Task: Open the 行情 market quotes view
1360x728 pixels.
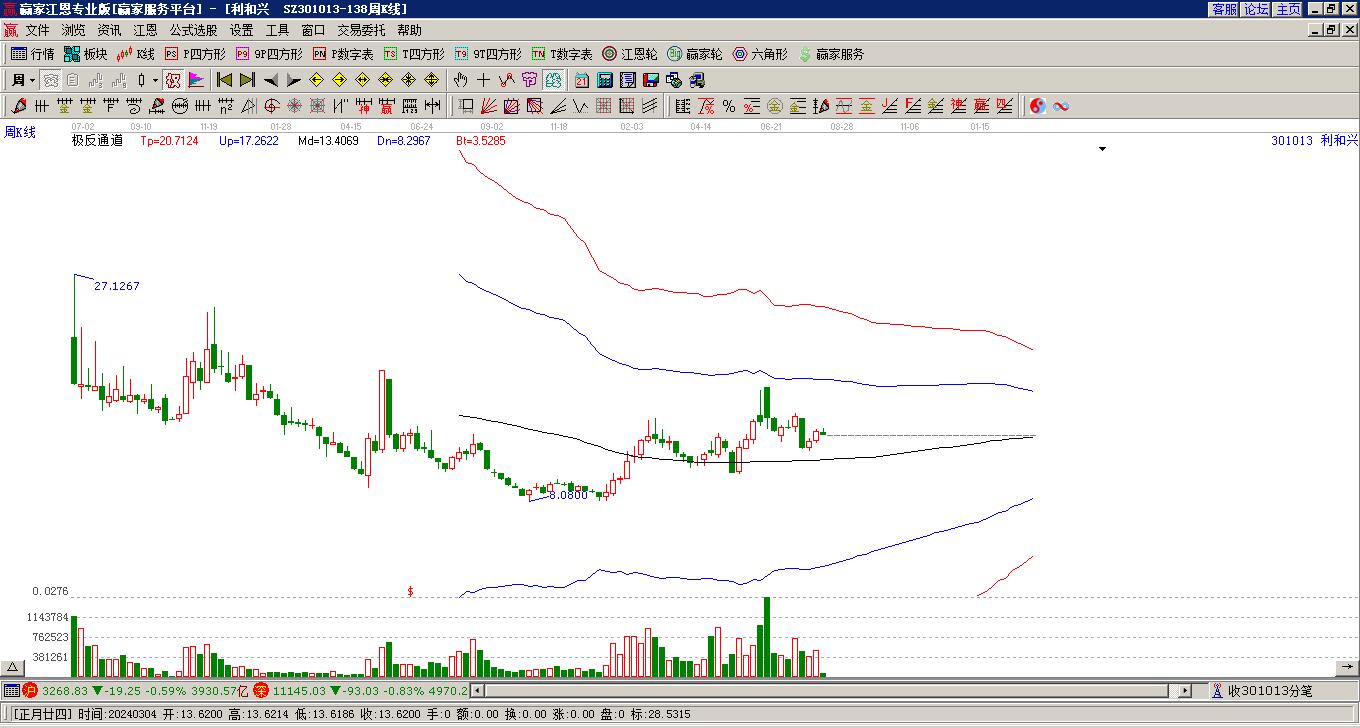Action: click(x=32, y=54)
